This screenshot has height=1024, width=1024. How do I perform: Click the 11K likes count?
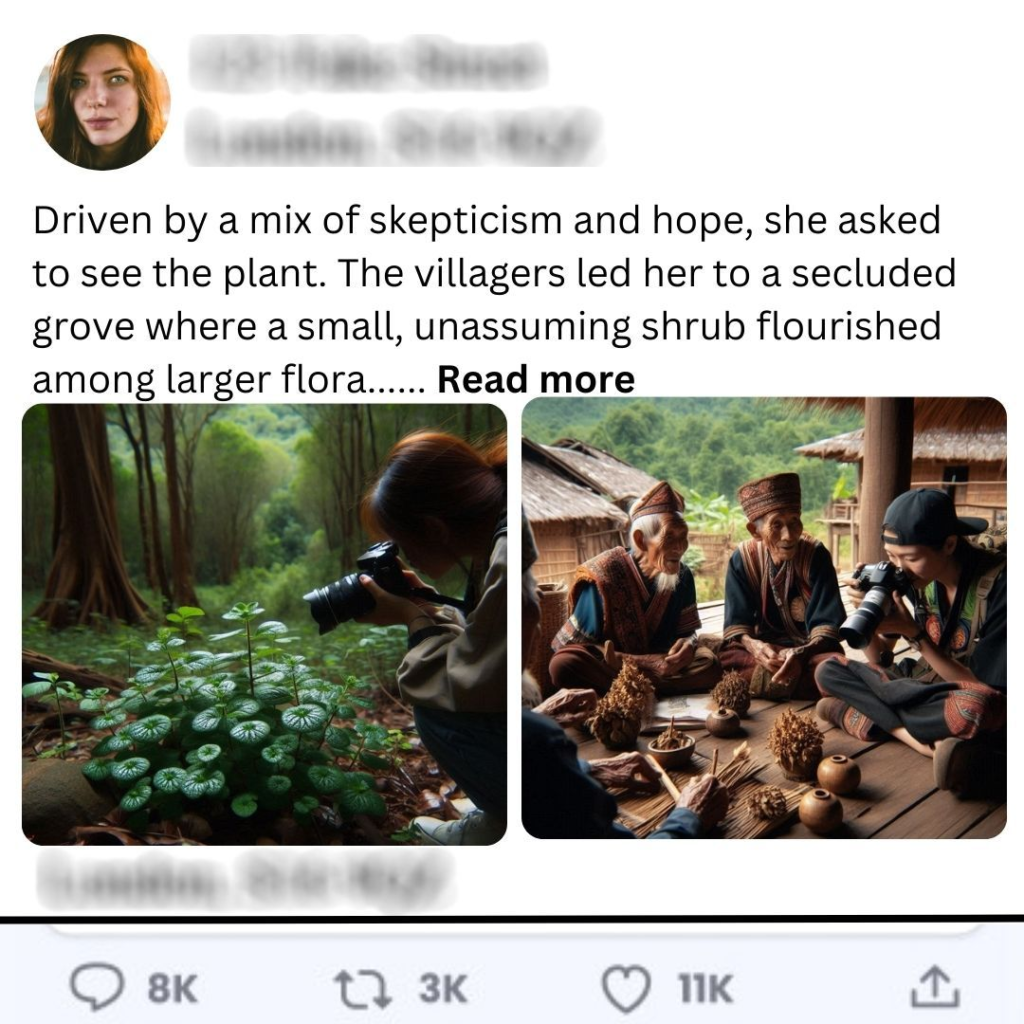click(705, 989)
